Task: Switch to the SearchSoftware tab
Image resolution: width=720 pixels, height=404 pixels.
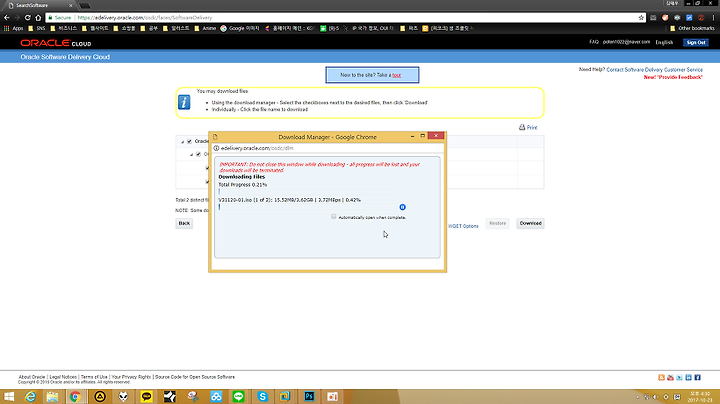Action: [x=39, y=6]
